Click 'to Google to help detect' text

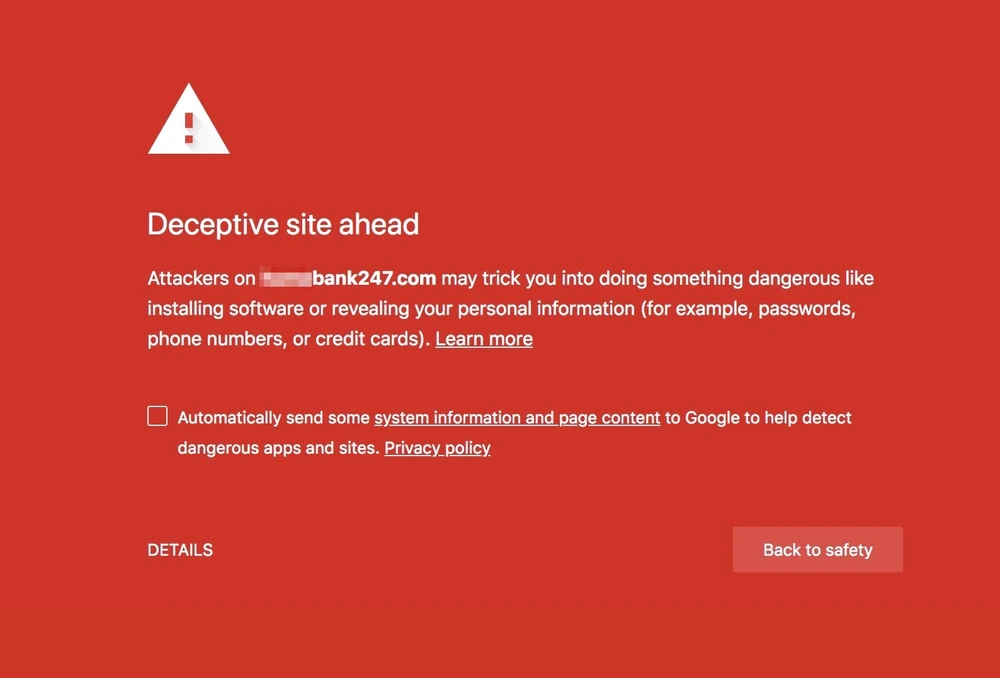pos(758,418)
